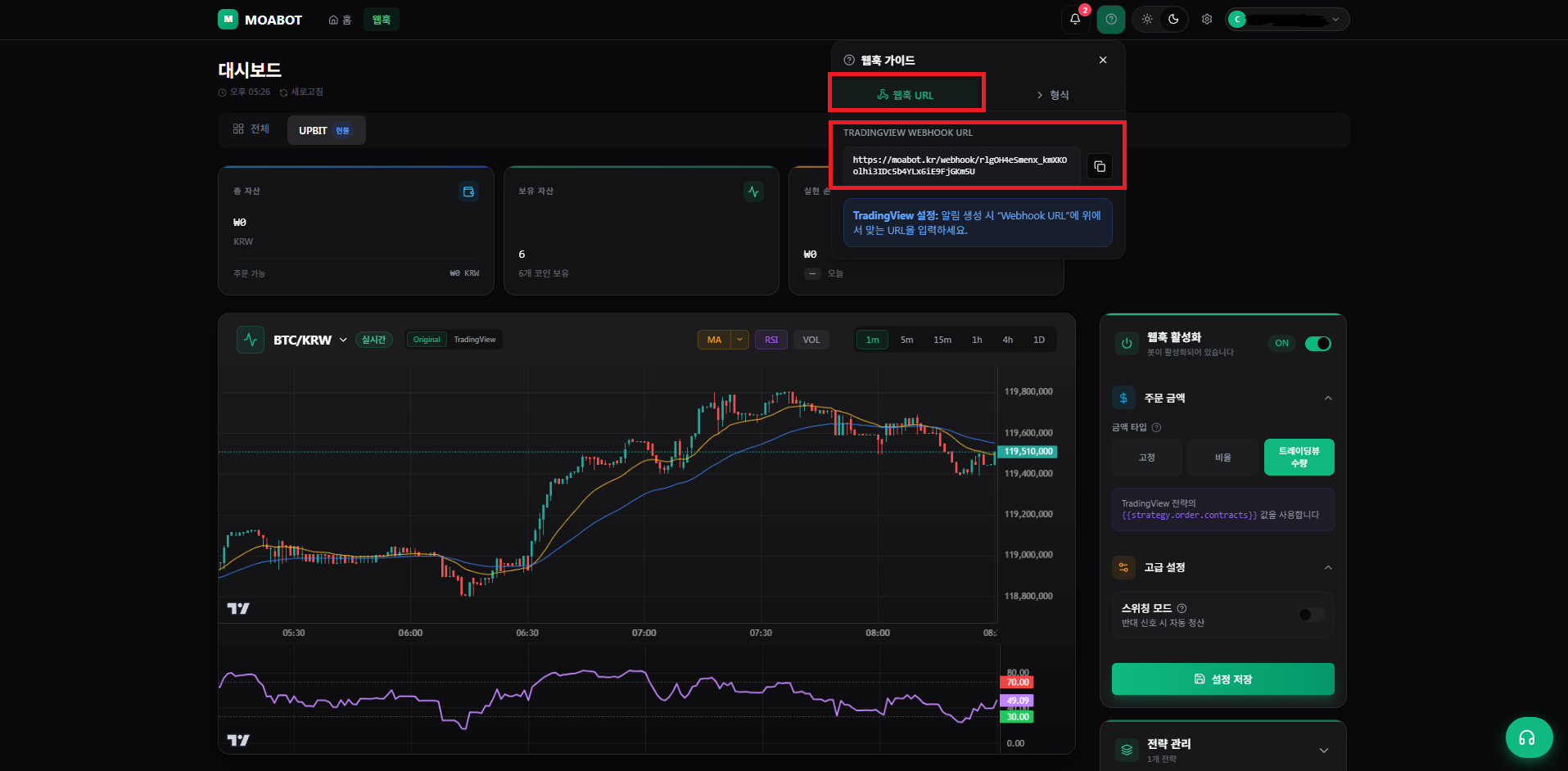Image resolution: width=1568 pixels, height=771 pixels.
Task: Select 고정 amount type
Action: click(1147, 458)
